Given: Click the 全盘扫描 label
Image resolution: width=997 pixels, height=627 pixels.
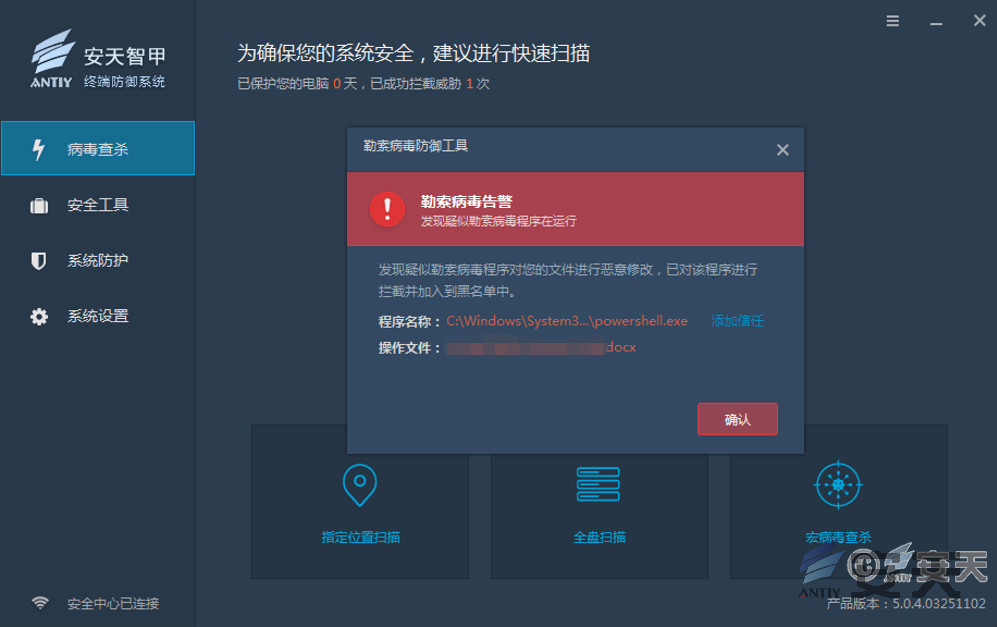Looking at the screenshot, I should [x=599, y=537].
